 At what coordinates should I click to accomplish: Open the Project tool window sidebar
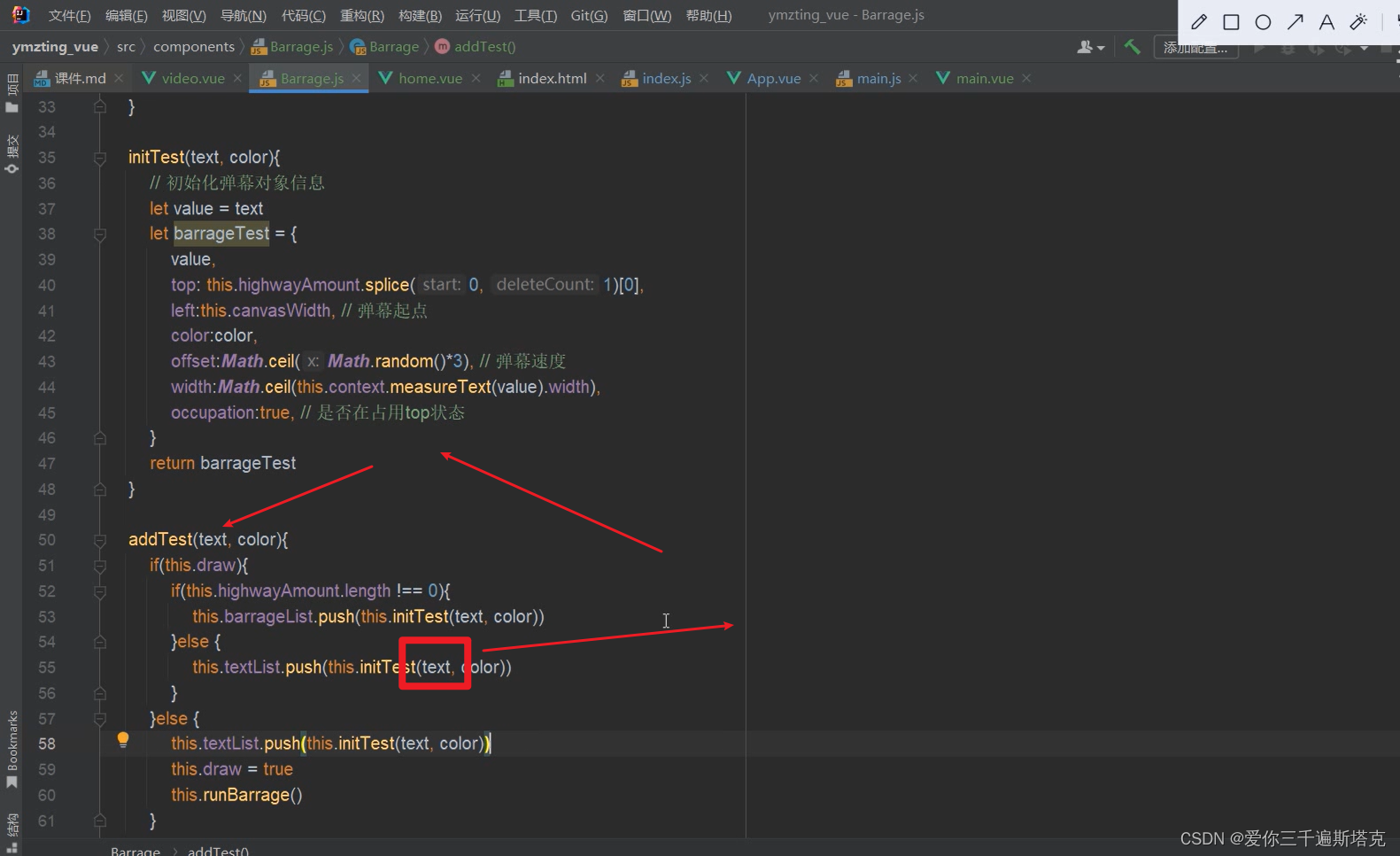12,94
